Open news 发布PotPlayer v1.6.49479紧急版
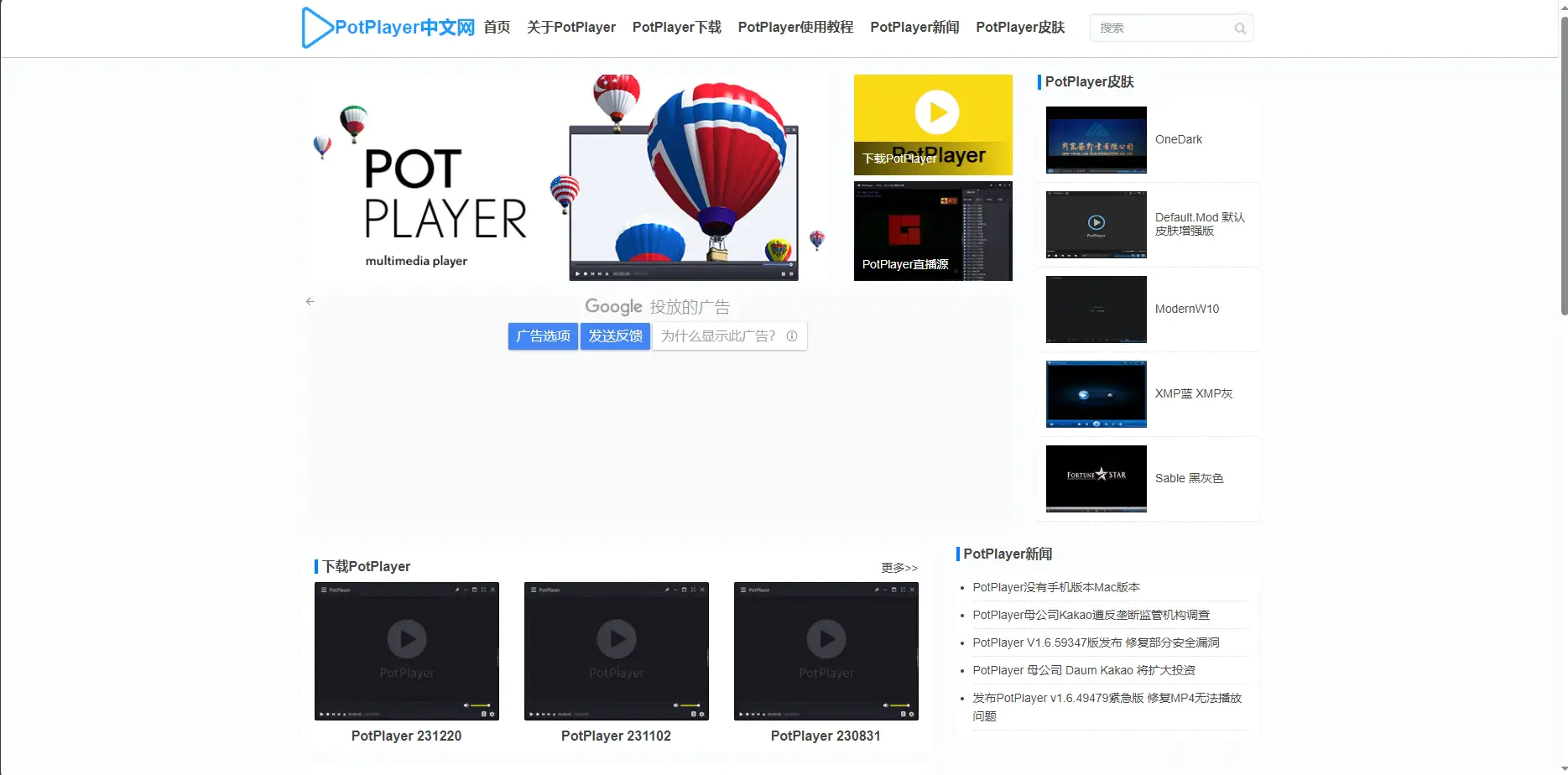The image size is (1568, 775). coord(1107,707)
